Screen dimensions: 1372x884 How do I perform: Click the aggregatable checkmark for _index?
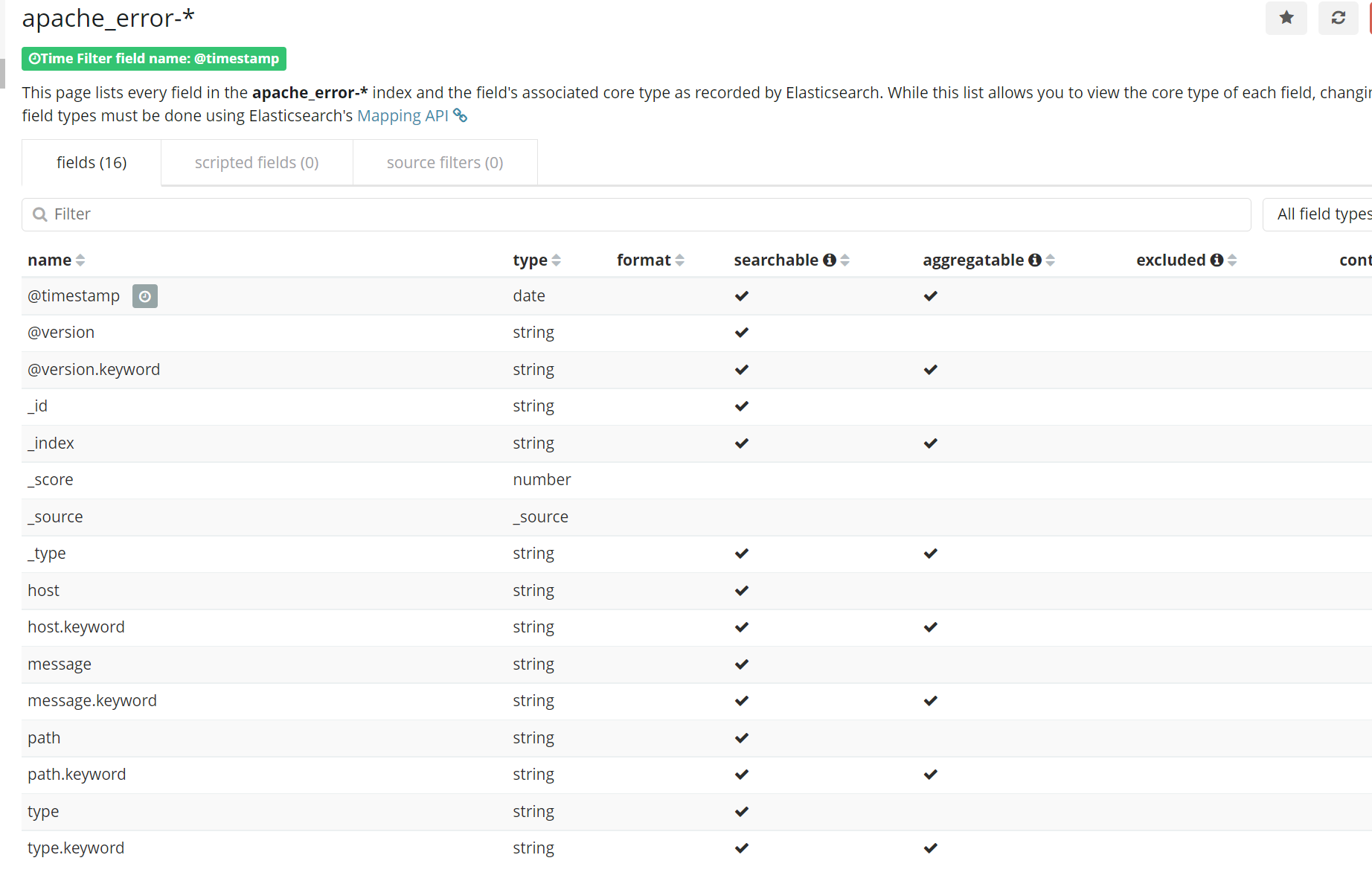(931, 443)
